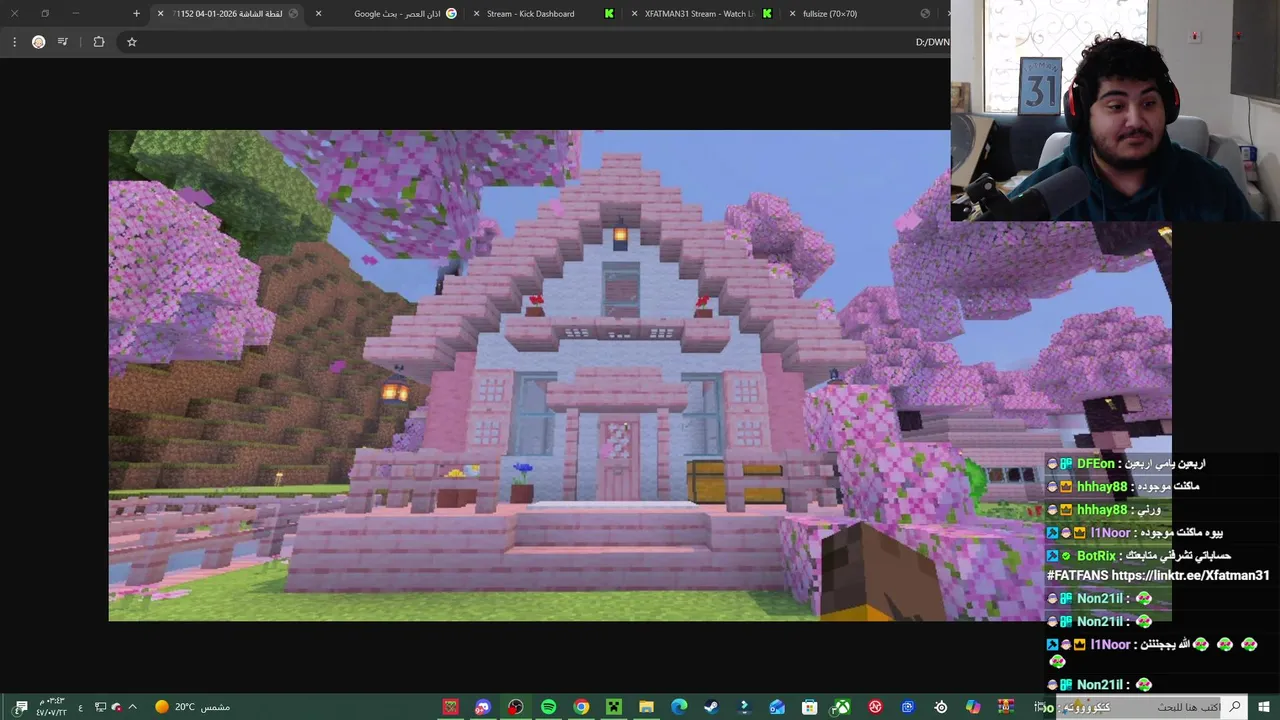Open Microsoft Edge from the taskbar

pyautogui.click(x=679, y=707)
